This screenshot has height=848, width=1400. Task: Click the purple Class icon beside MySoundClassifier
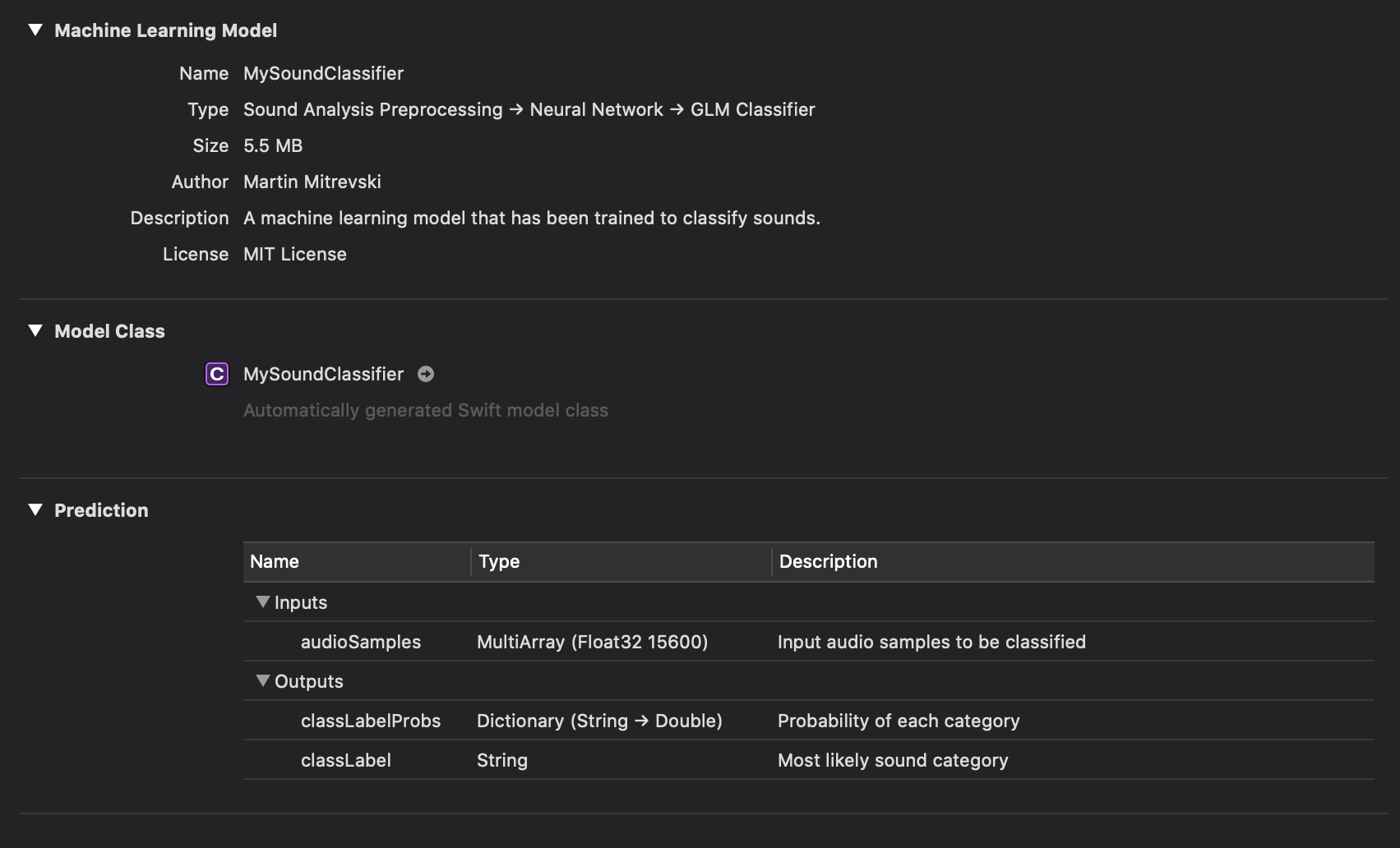pyautogui.click(x=216, y=374)
